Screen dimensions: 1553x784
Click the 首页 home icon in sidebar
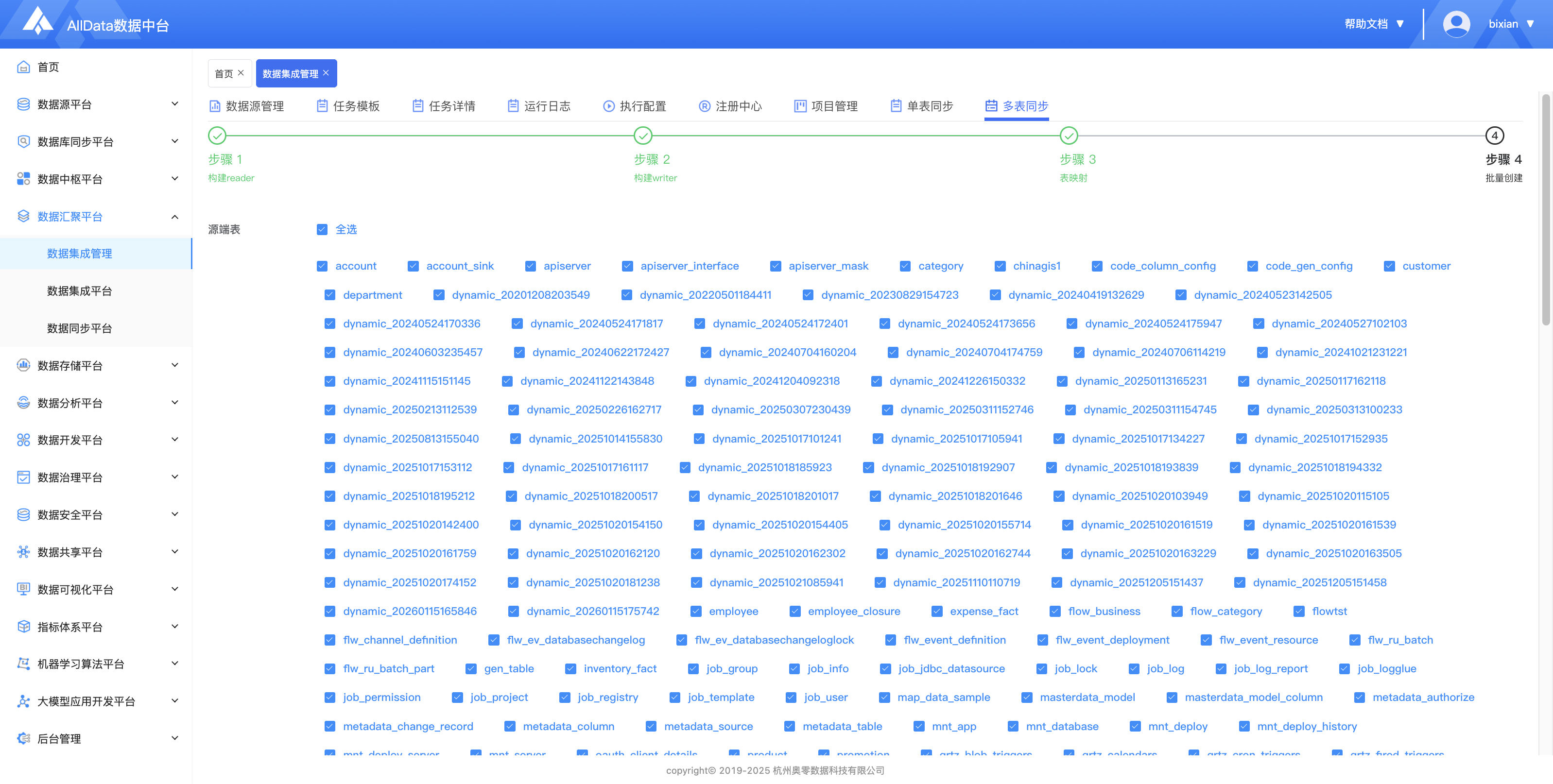[x=23, y=67]
